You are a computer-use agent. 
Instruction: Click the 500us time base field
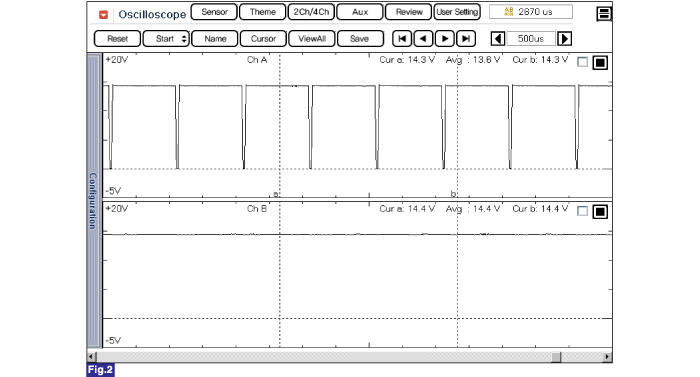pyautogui.click(x=531, y=39)
